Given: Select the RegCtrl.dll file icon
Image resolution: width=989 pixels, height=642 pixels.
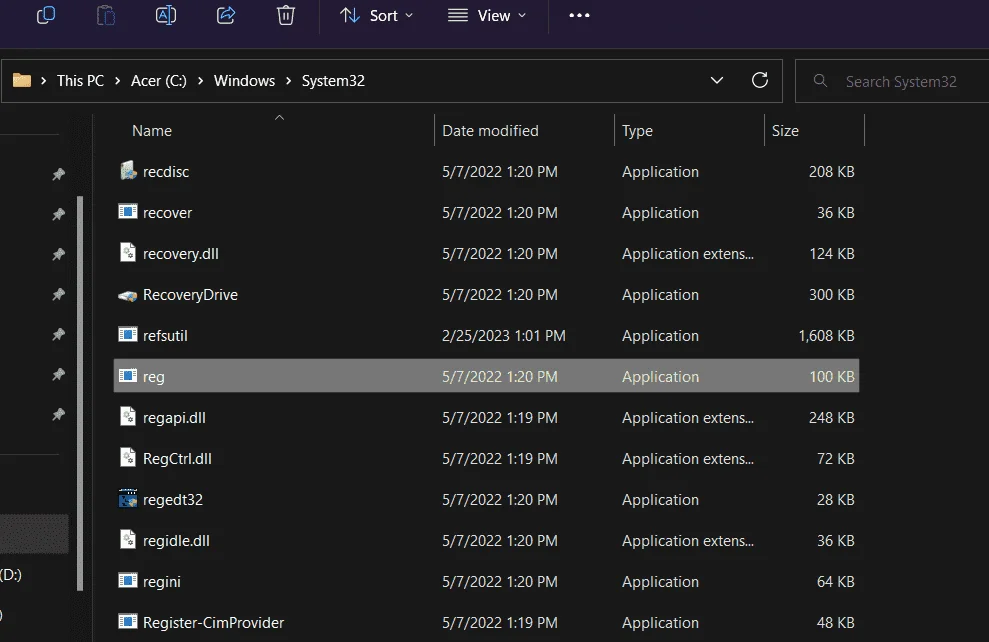Looking at the screenshot, I should [x=128, y=457].
